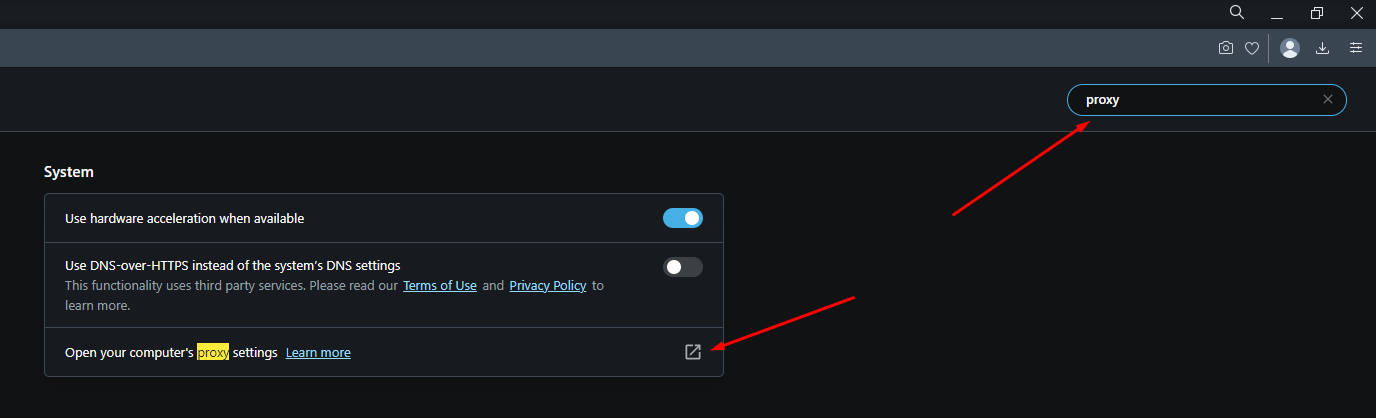This screenshot has height=418, width=1376.
Task: Focus the settings search field containing proxy
Action: 1207,100
